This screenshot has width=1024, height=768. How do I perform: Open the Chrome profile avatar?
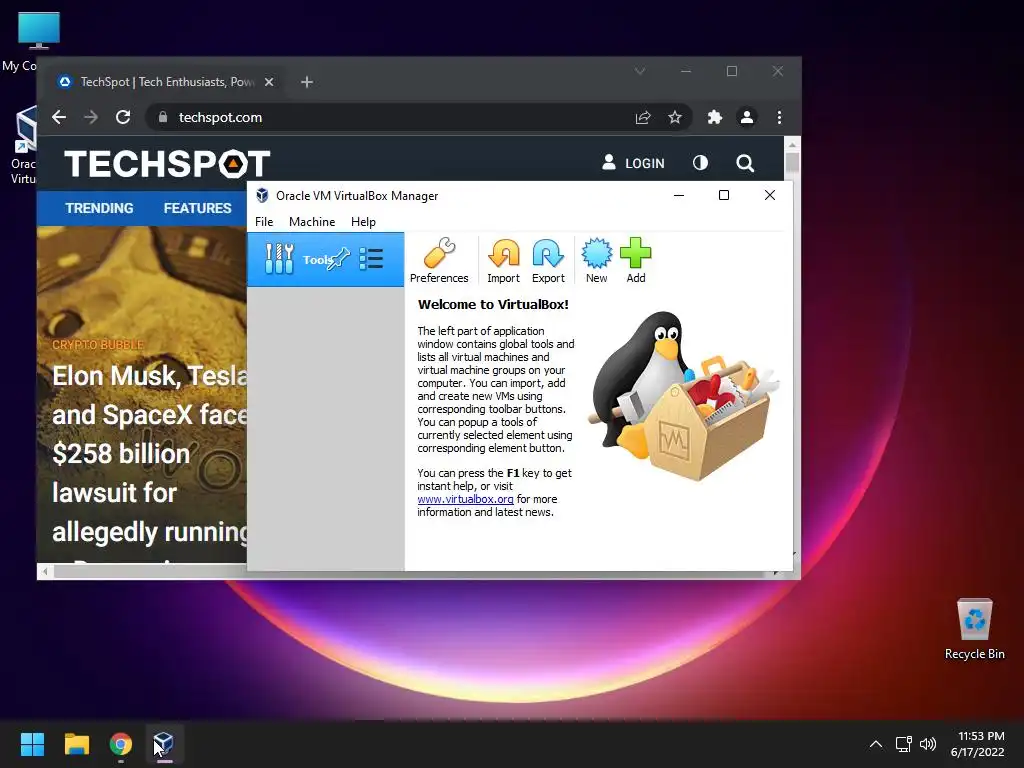746,117
